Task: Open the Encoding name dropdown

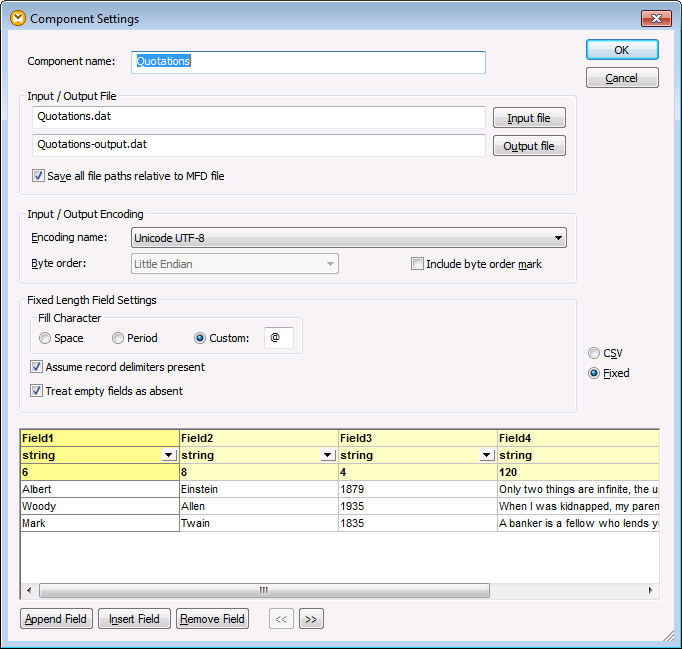Action: (556, 238)
